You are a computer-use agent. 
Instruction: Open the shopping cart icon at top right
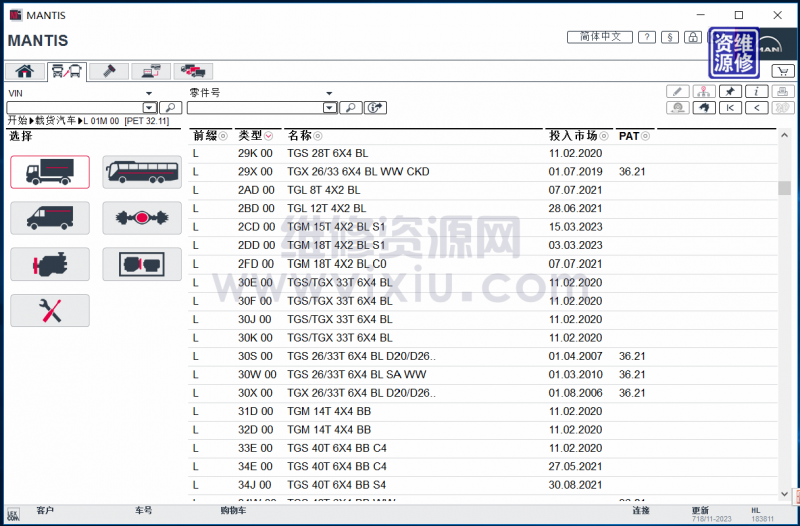coord(783,71)
